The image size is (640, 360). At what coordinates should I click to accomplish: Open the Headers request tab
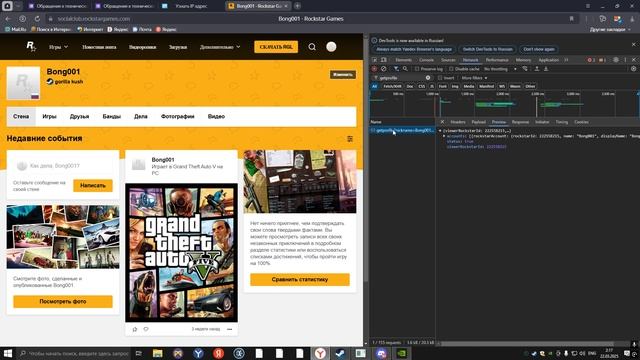(458, 122)
